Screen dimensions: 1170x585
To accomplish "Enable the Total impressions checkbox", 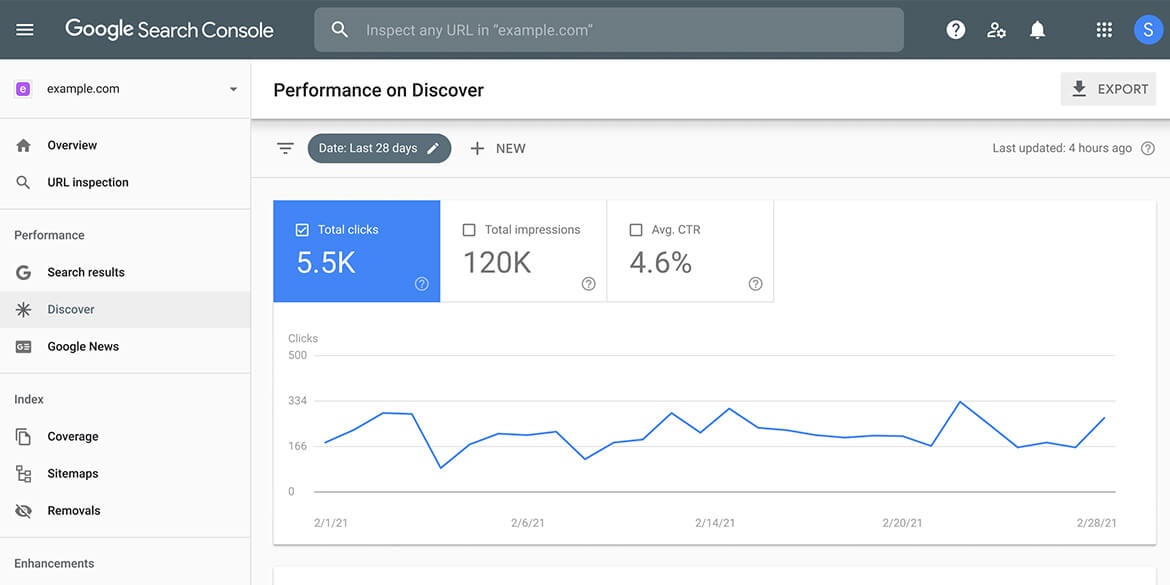I will pos(469,230).
